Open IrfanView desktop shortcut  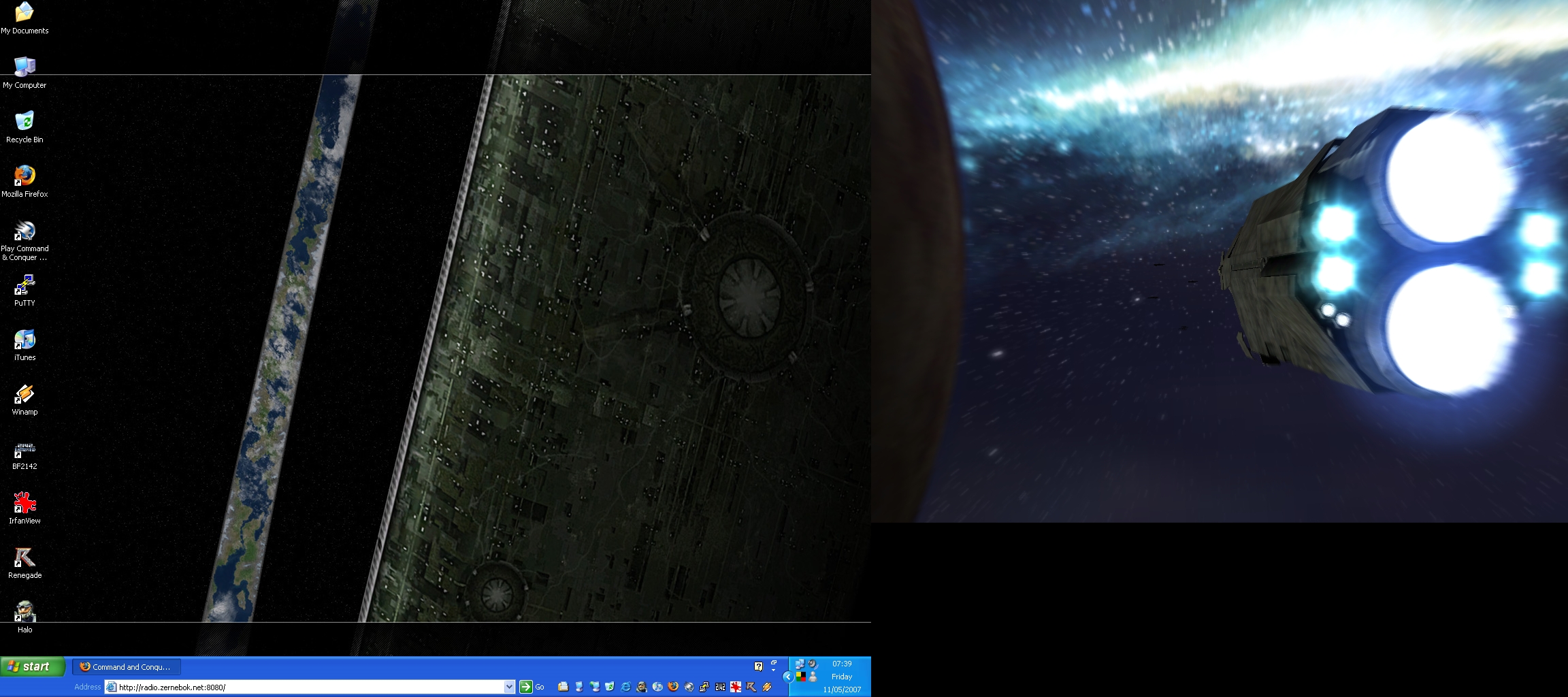click(24, 504)
